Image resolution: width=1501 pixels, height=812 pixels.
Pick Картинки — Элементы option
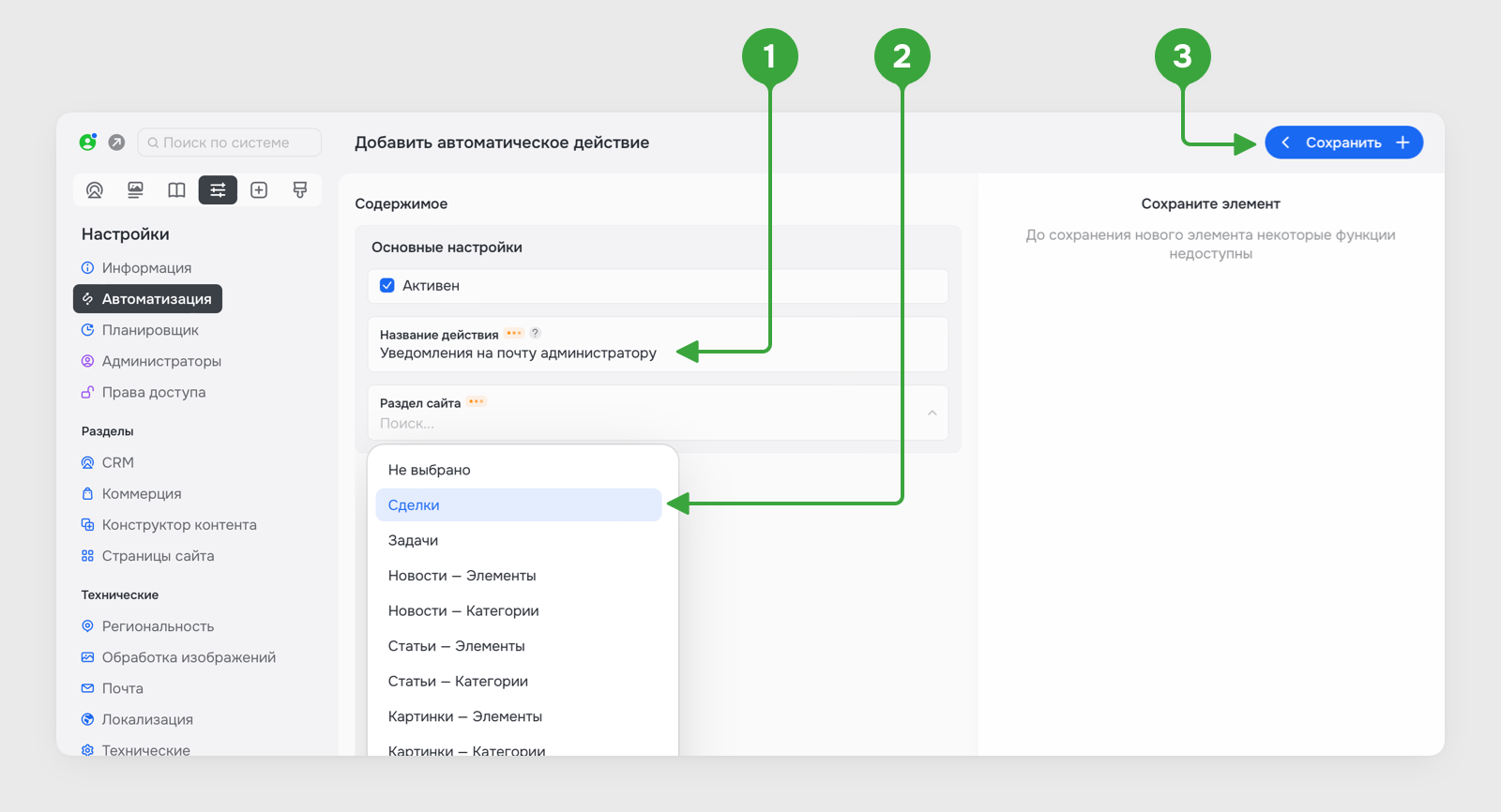[x=519, y=716]
